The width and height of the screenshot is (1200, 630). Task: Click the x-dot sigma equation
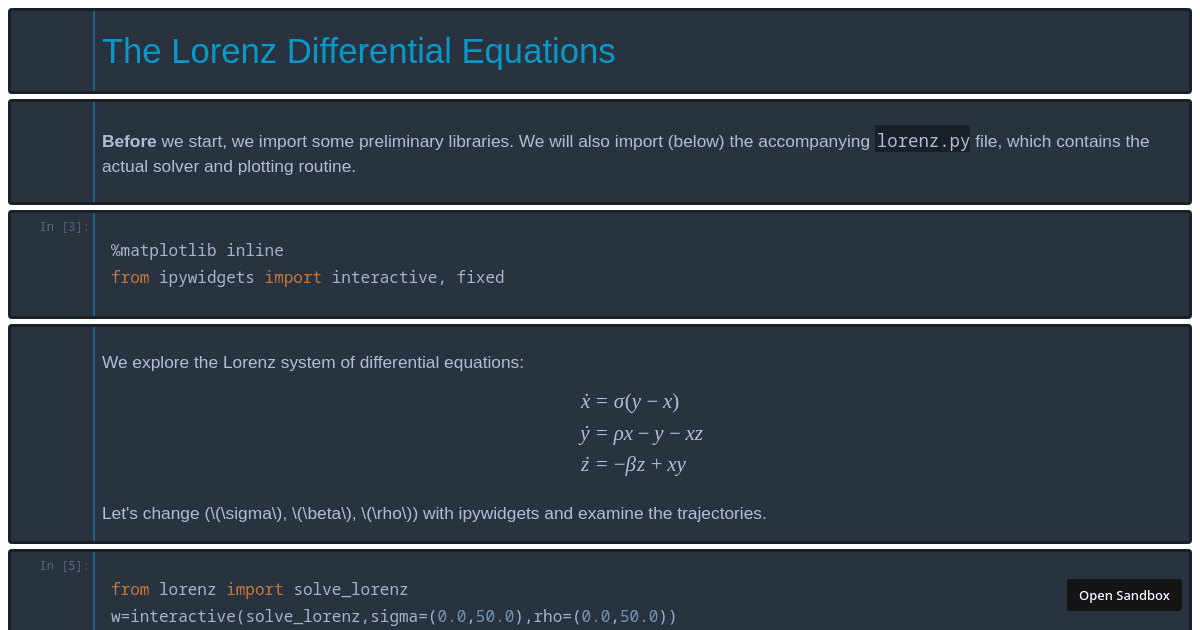(x=629, y=401)
